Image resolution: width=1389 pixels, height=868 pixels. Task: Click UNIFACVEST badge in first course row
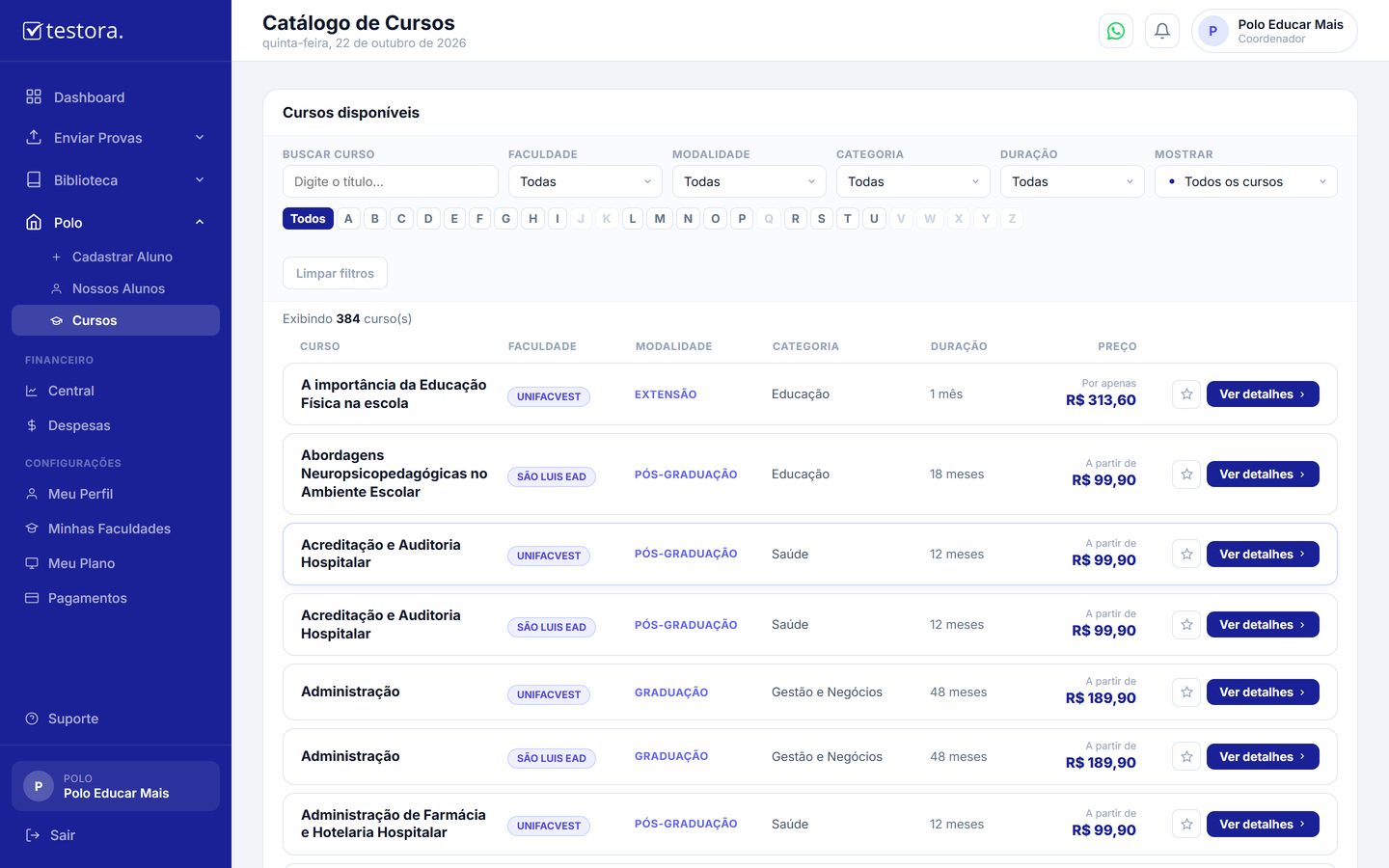(x=549, y=396)
